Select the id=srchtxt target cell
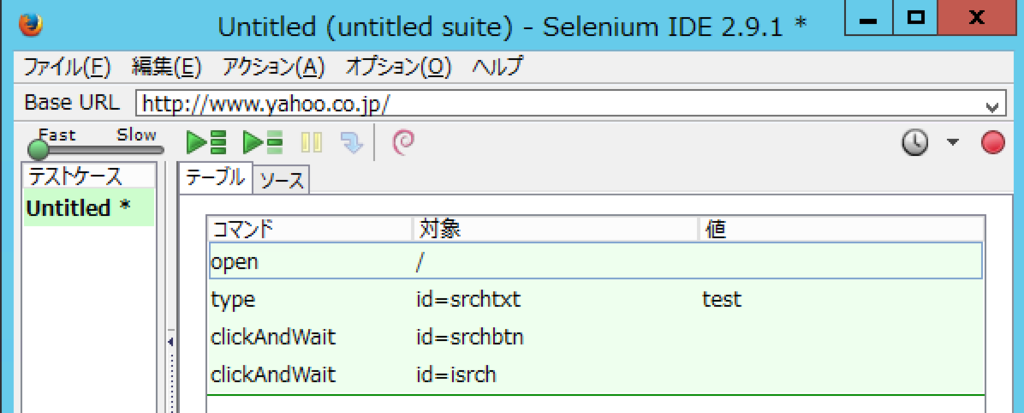Screen dimensions: 1024x413 point(468,299)
